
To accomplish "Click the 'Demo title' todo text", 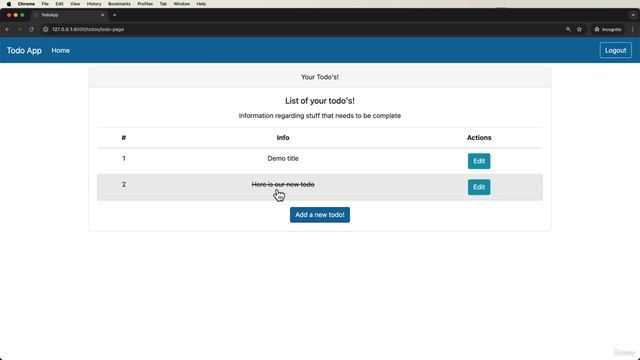I will 283,158.
